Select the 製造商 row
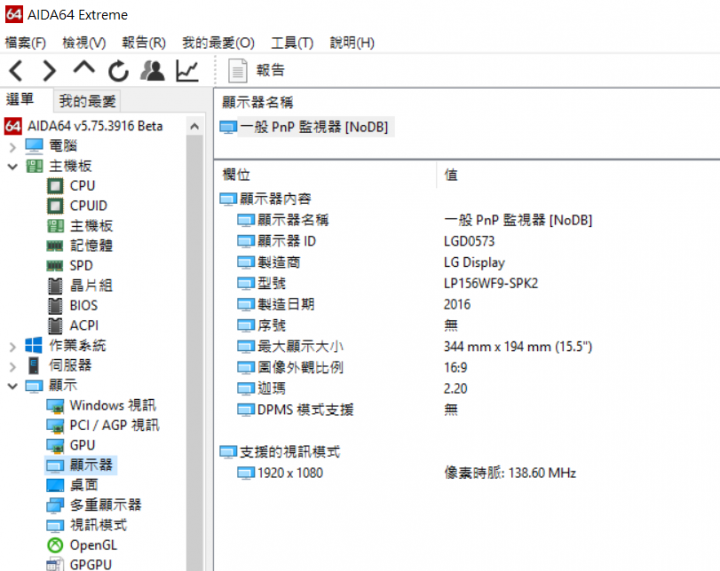Image resolution: width=720 pixels, height=571 pixels. coord(269,262)
